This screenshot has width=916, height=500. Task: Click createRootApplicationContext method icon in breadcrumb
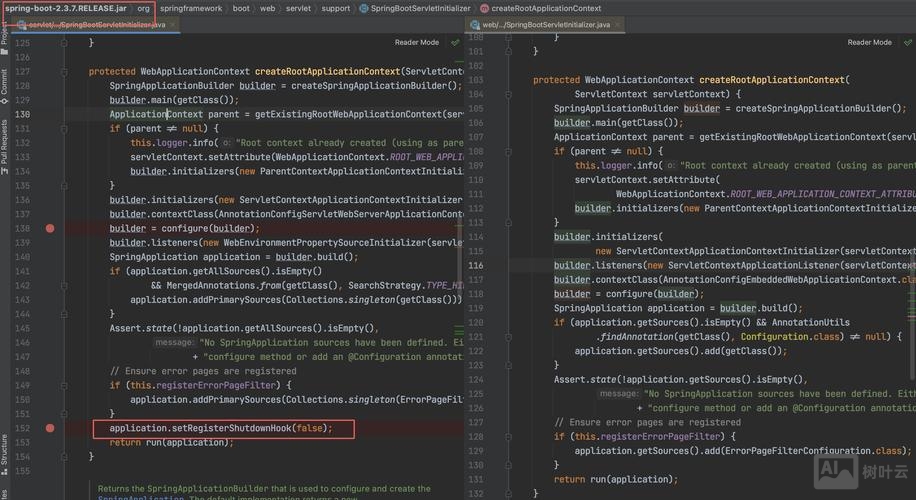point(483,8)
